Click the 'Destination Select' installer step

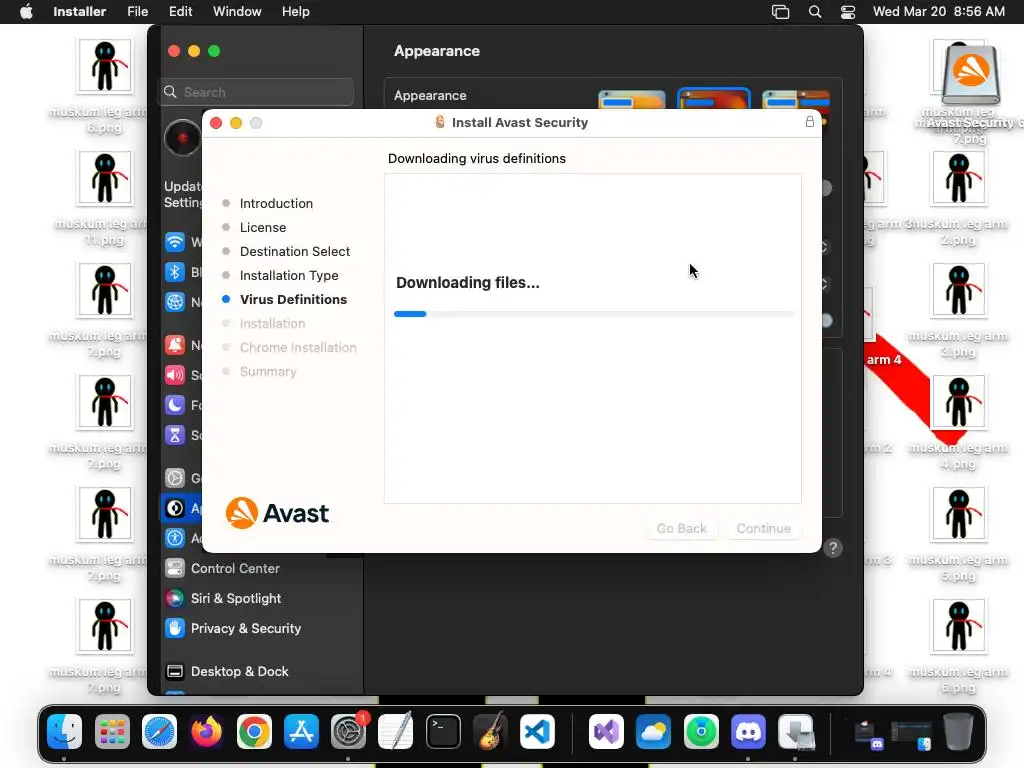point(295,251)
